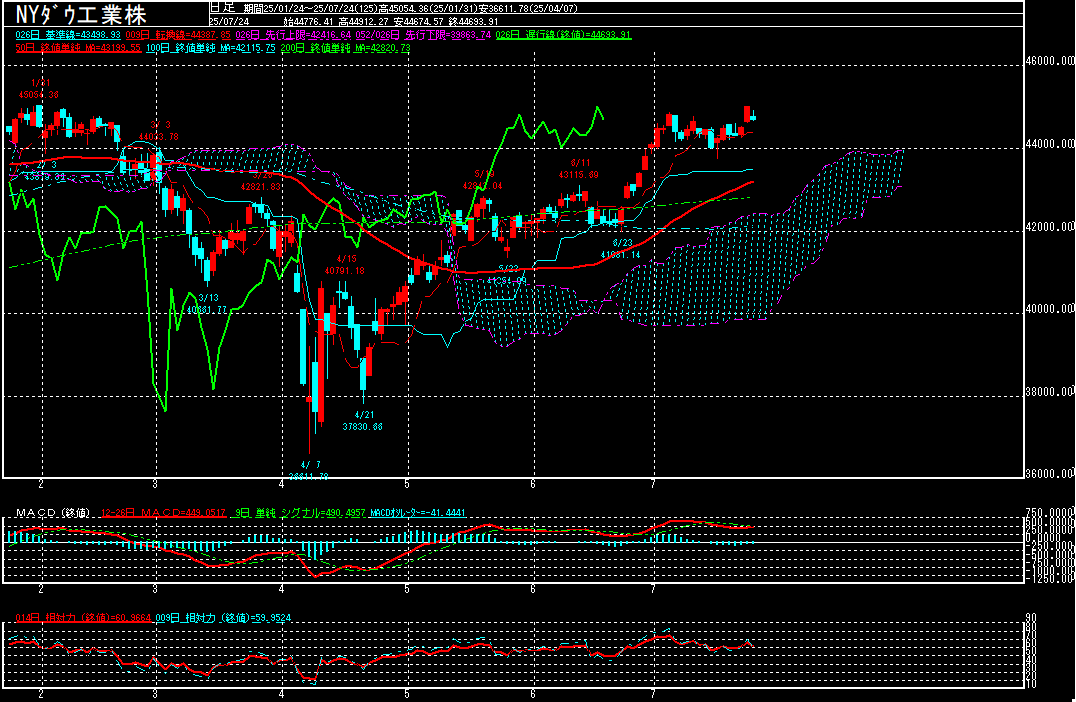Click the 052/026日 先行下限 legend
This screenshot has height=702, width=1076.
point(423,34)
